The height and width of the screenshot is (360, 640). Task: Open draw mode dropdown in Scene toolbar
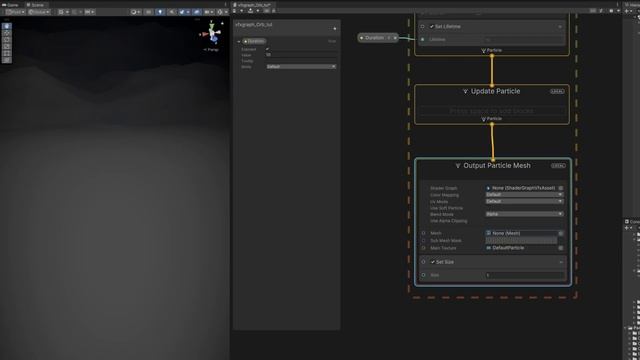[x=136, y=12]
